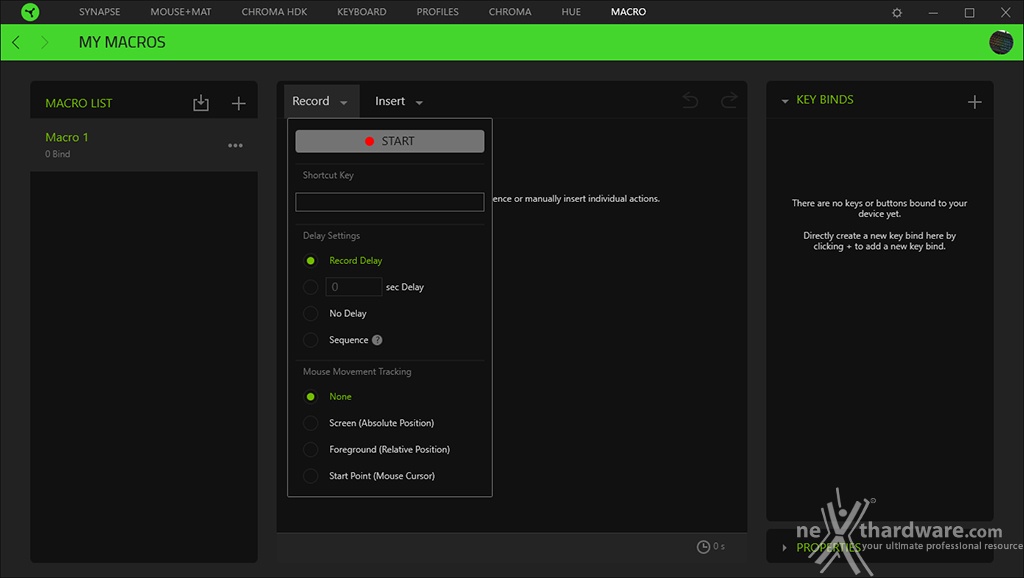Choose Start Point (Mouse Cursor) tracking
1024x578 pixels.
[x=311, y=476]
